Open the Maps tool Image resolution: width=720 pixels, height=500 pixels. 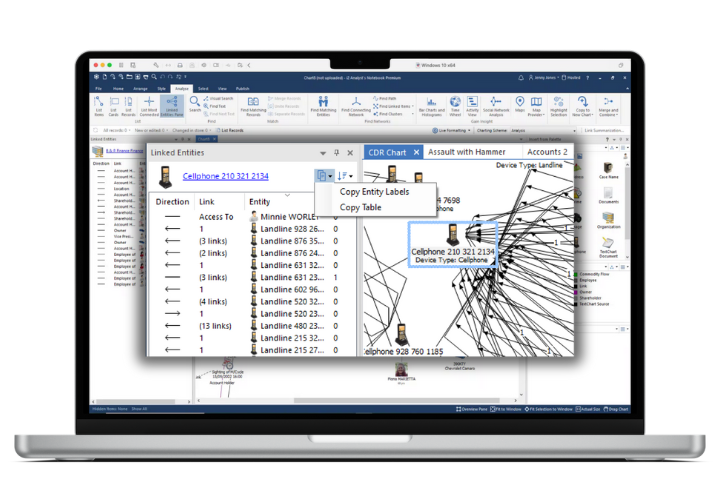tap(520, 104)
